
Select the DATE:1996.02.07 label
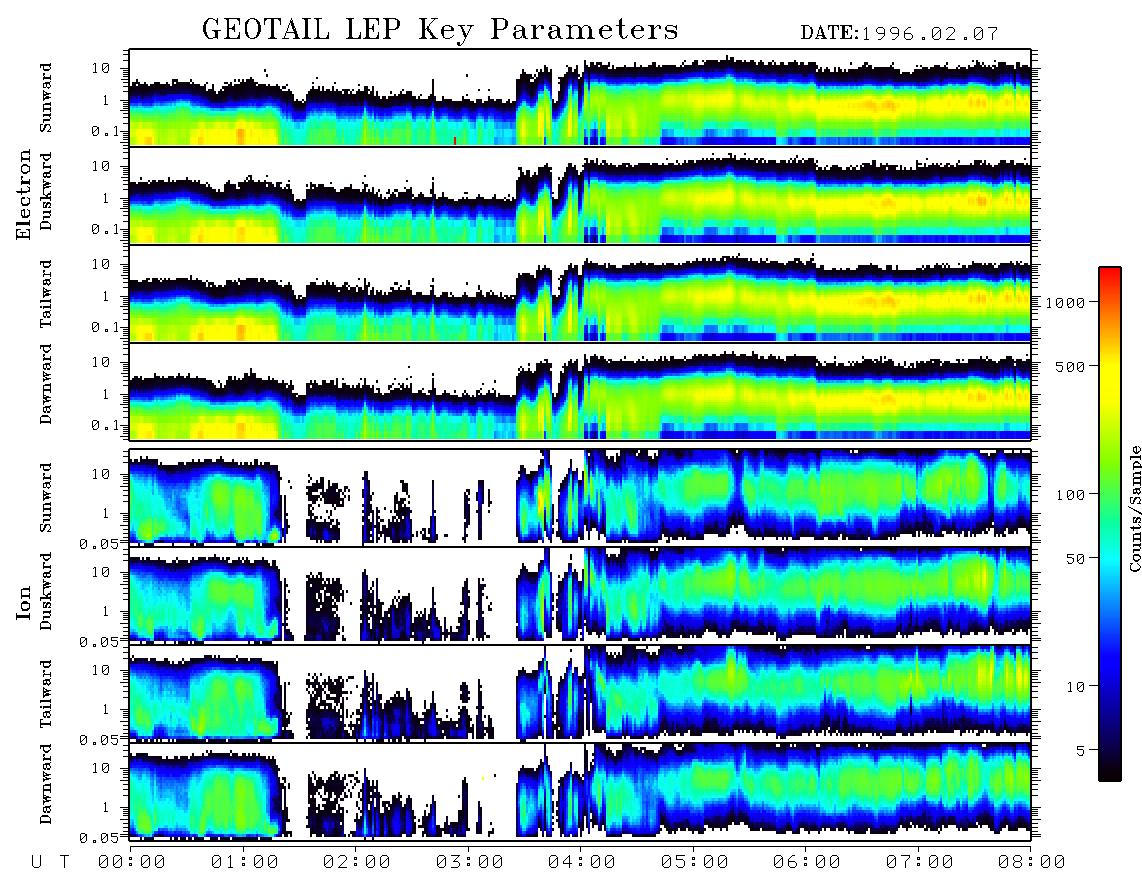pyautogui.click(x=899, y=33)
